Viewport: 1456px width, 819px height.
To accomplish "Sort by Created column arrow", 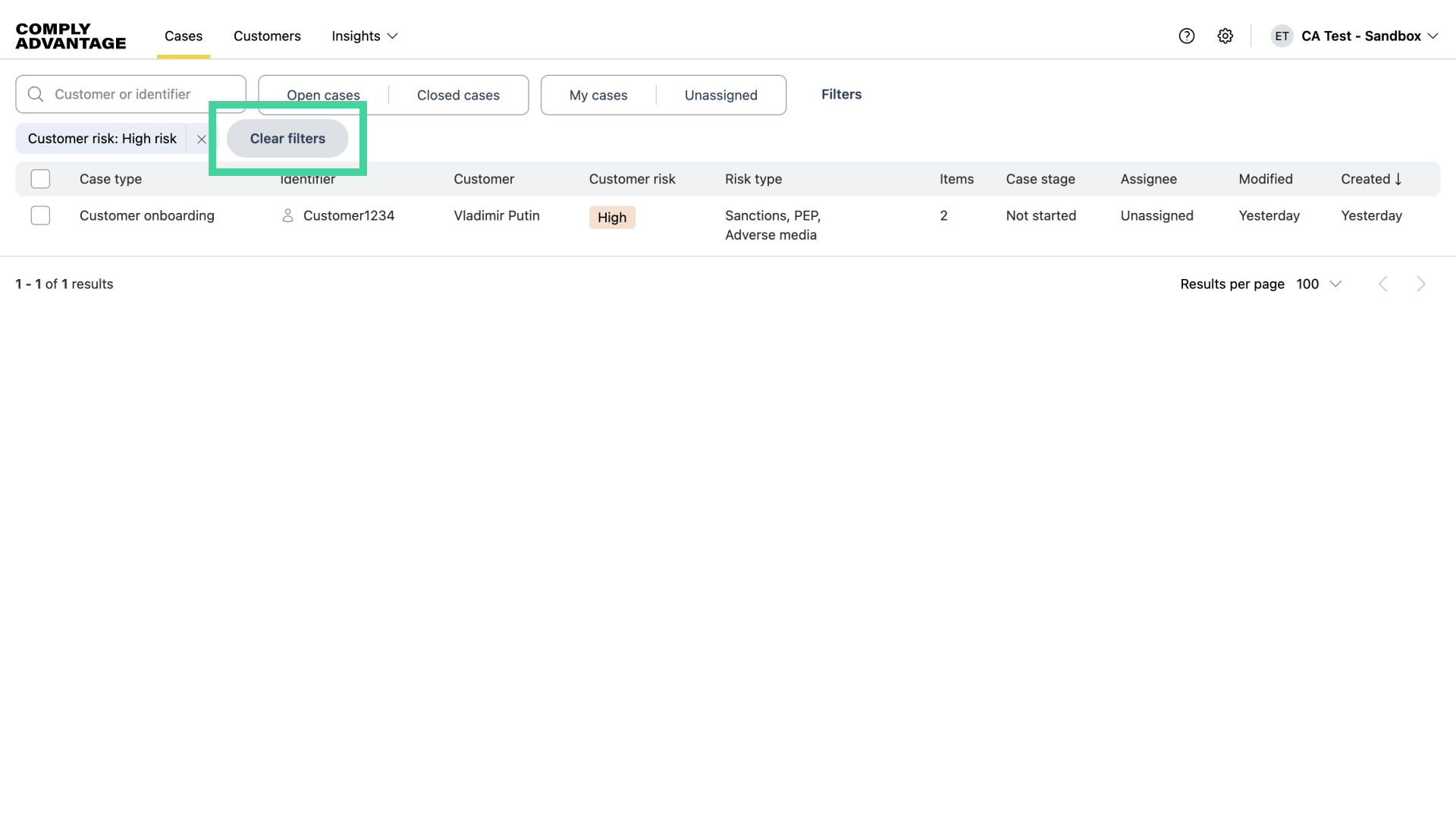I will (x=1398, y=179).
